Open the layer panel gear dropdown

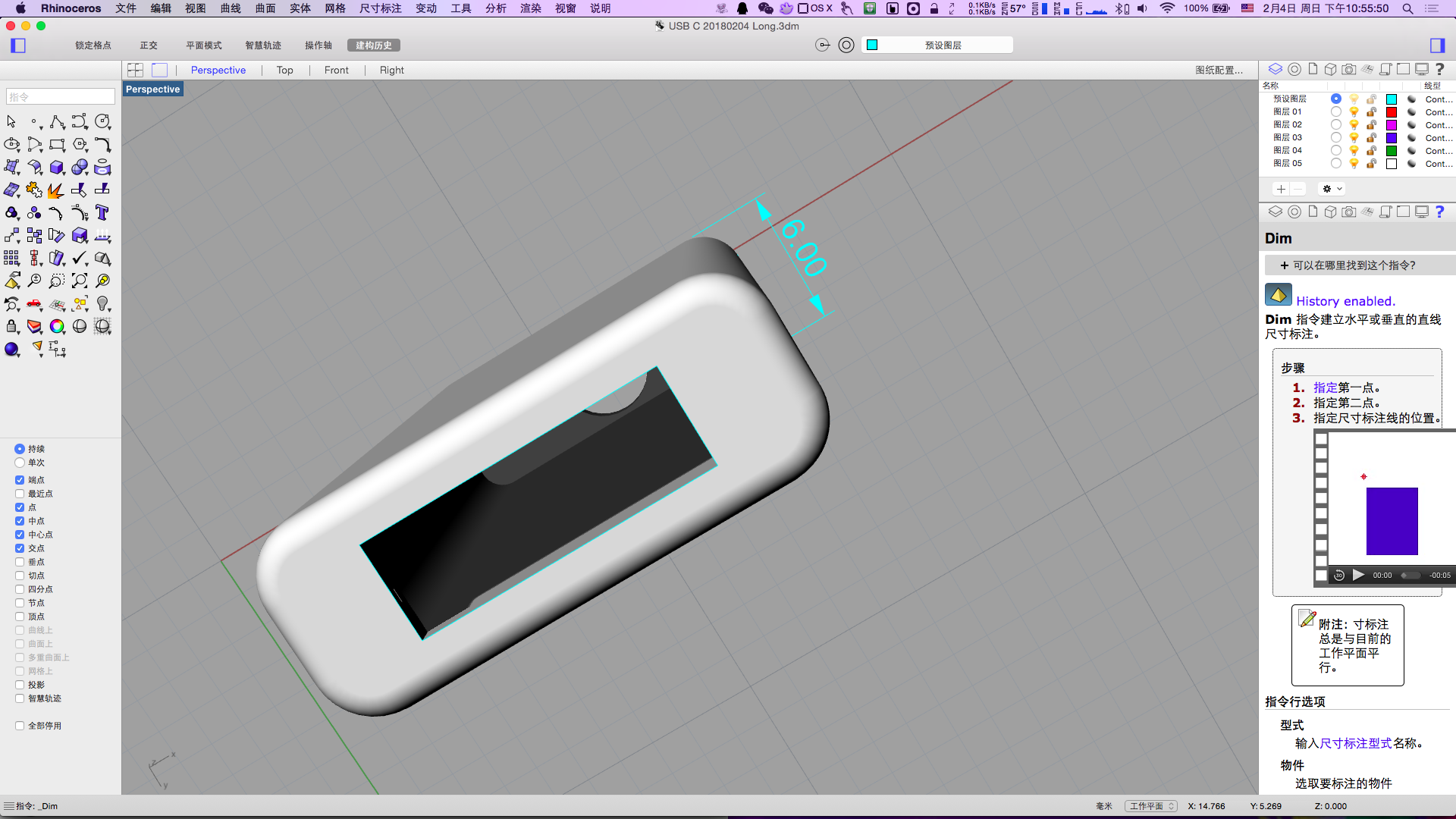point(1332,189)
